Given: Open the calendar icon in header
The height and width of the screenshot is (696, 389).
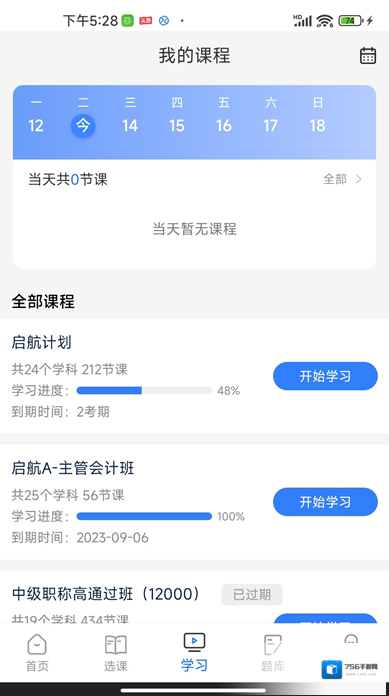Looking at the screenshot, I should coord(368,56).
